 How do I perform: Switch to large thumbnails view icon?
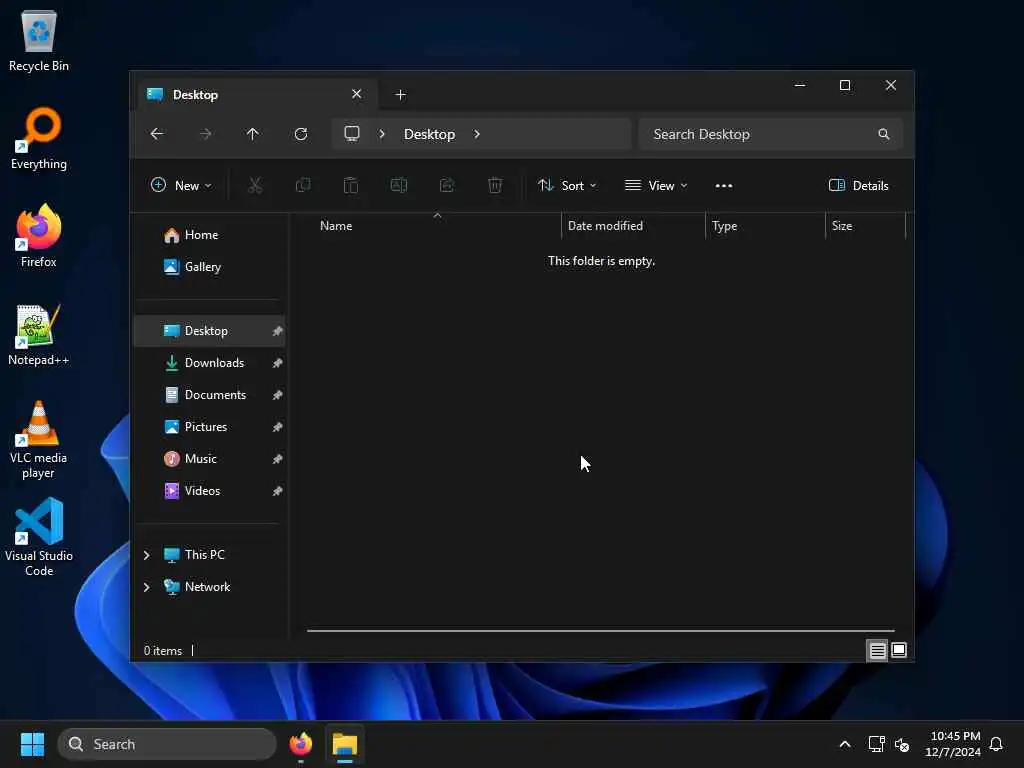pos(899,650)
